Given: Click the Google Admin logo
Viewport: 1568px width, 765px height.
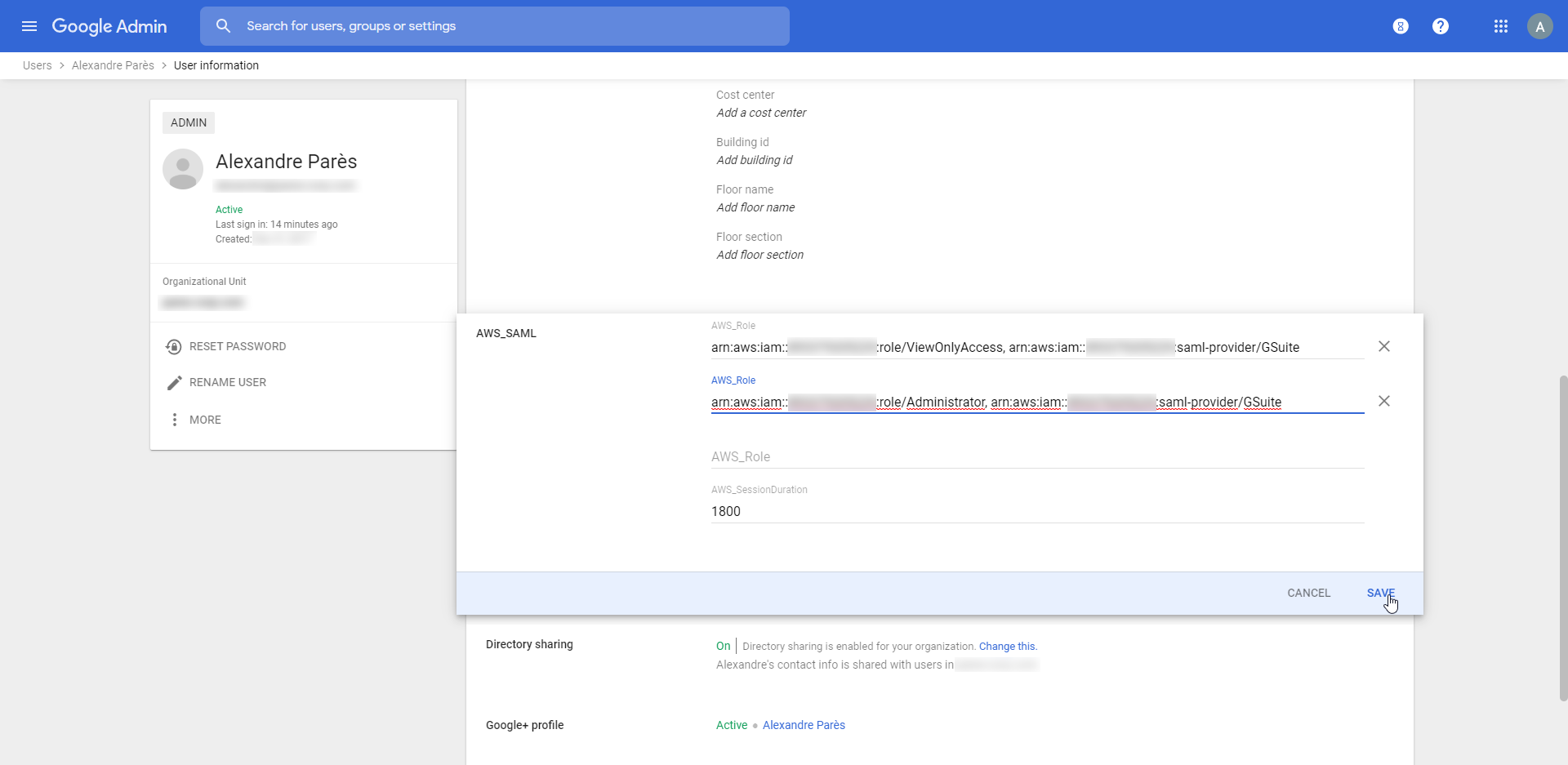Looking at the screenshot, I should click(x=109, y=26).
